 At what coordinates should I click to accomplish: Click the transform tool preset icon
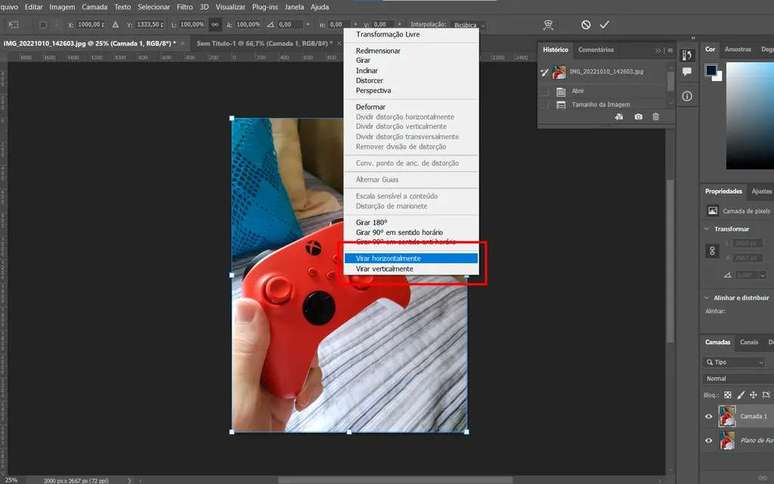pos(14,24)
